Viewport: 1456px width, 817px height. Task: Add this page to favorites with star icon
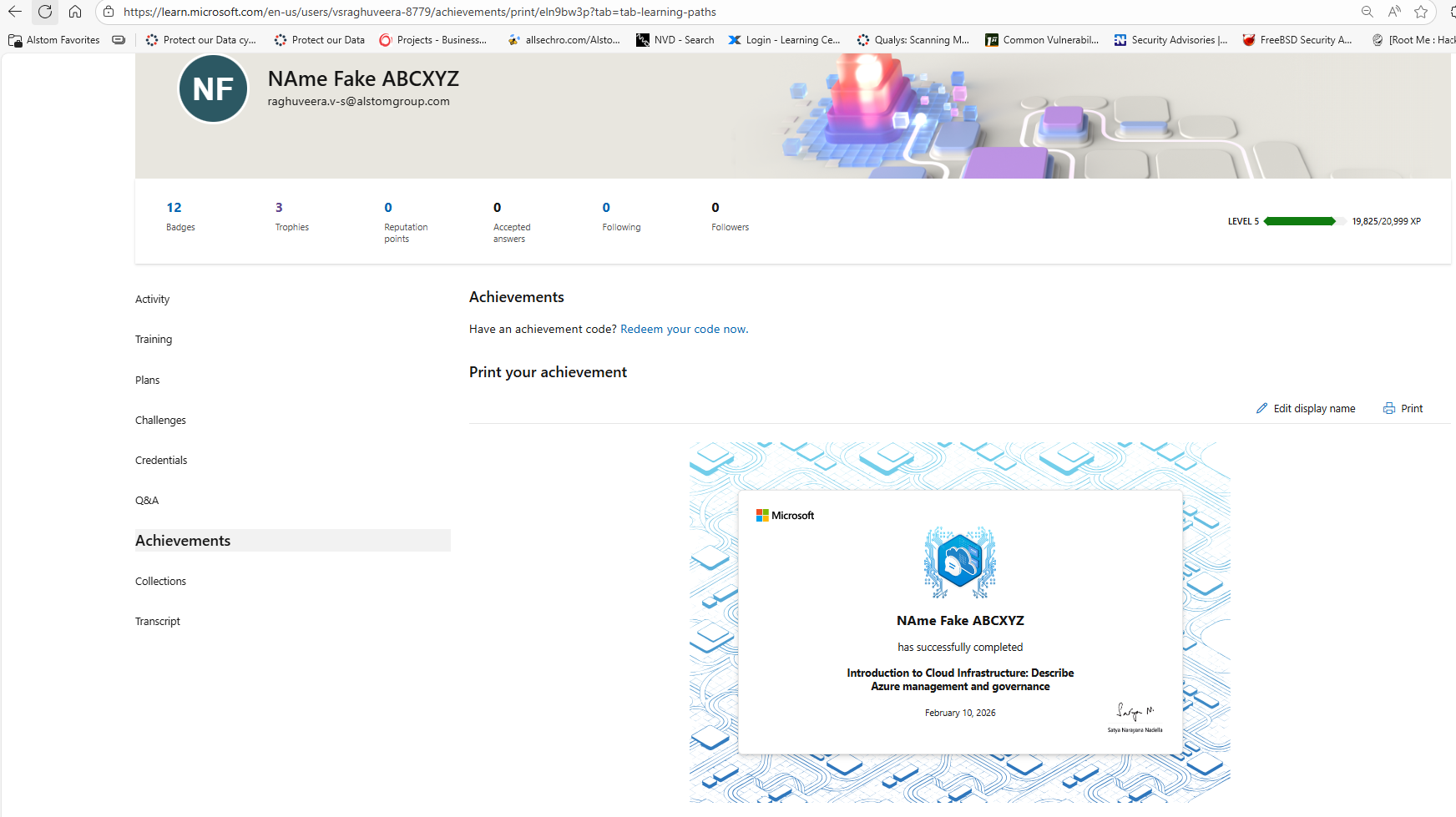click(1421, 12)
